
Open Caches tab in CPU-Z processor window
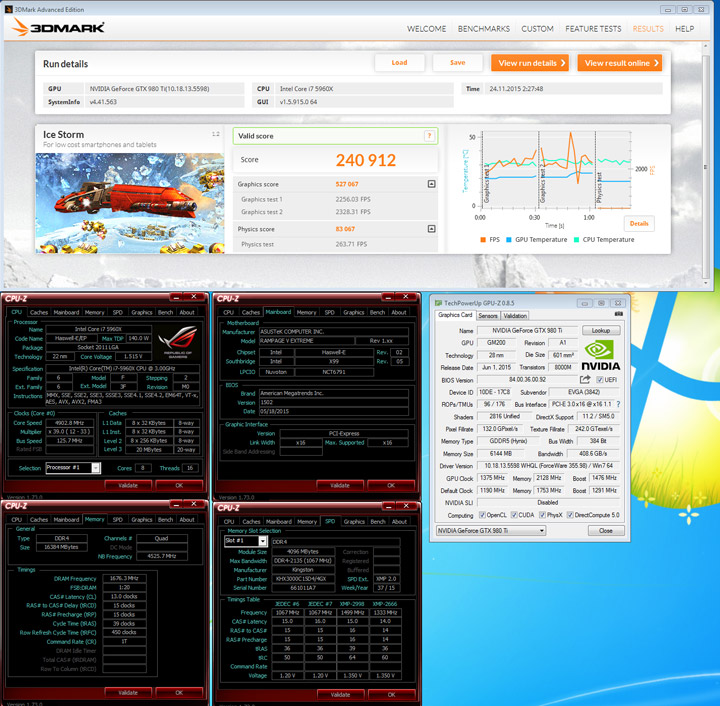pos(39,313)
